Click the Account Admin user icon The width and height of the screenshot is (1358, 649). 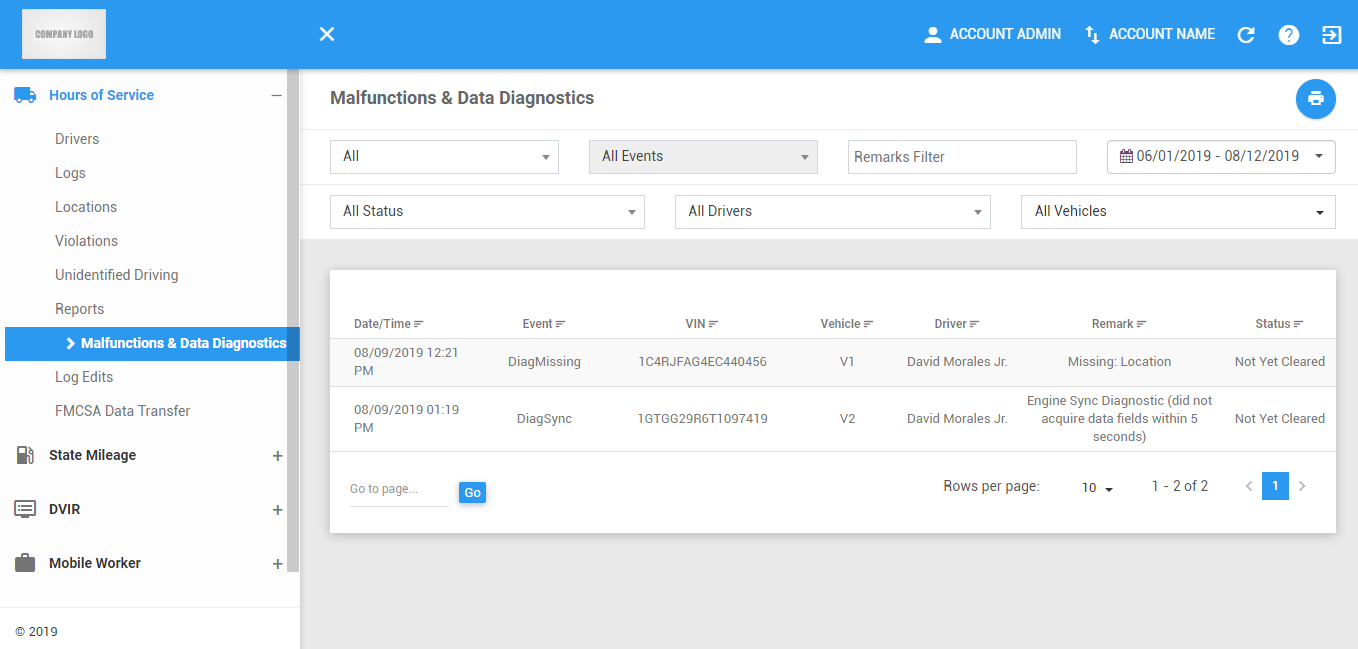933,35
